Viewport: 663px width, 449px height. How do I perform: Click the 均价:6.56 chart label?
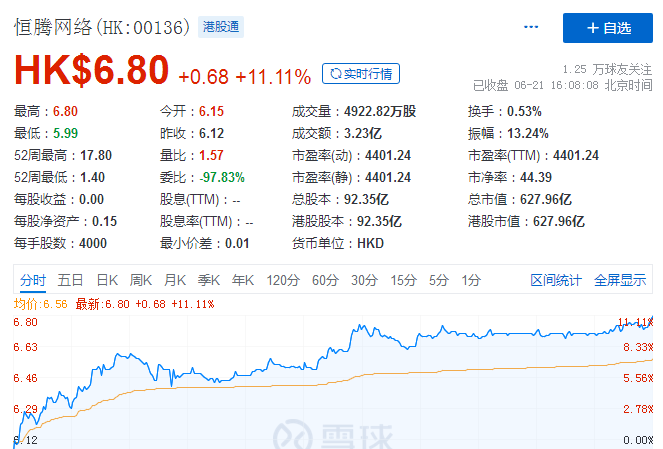(41, 304)
